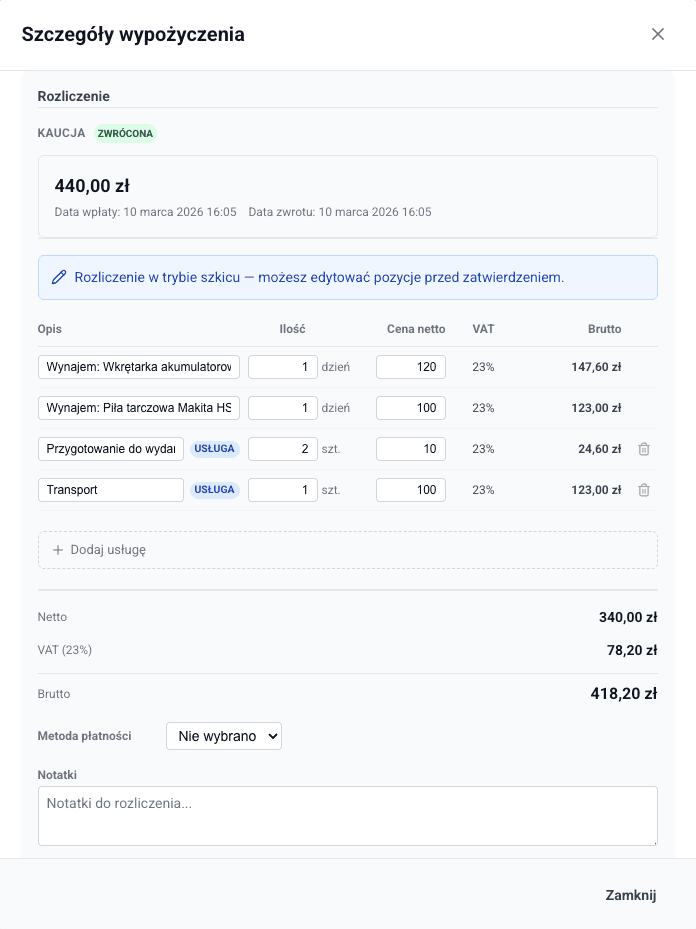The image size is (696, 929).
Task: Click the ZWRÓCONA deposit status badge
Action: (125, 133)
